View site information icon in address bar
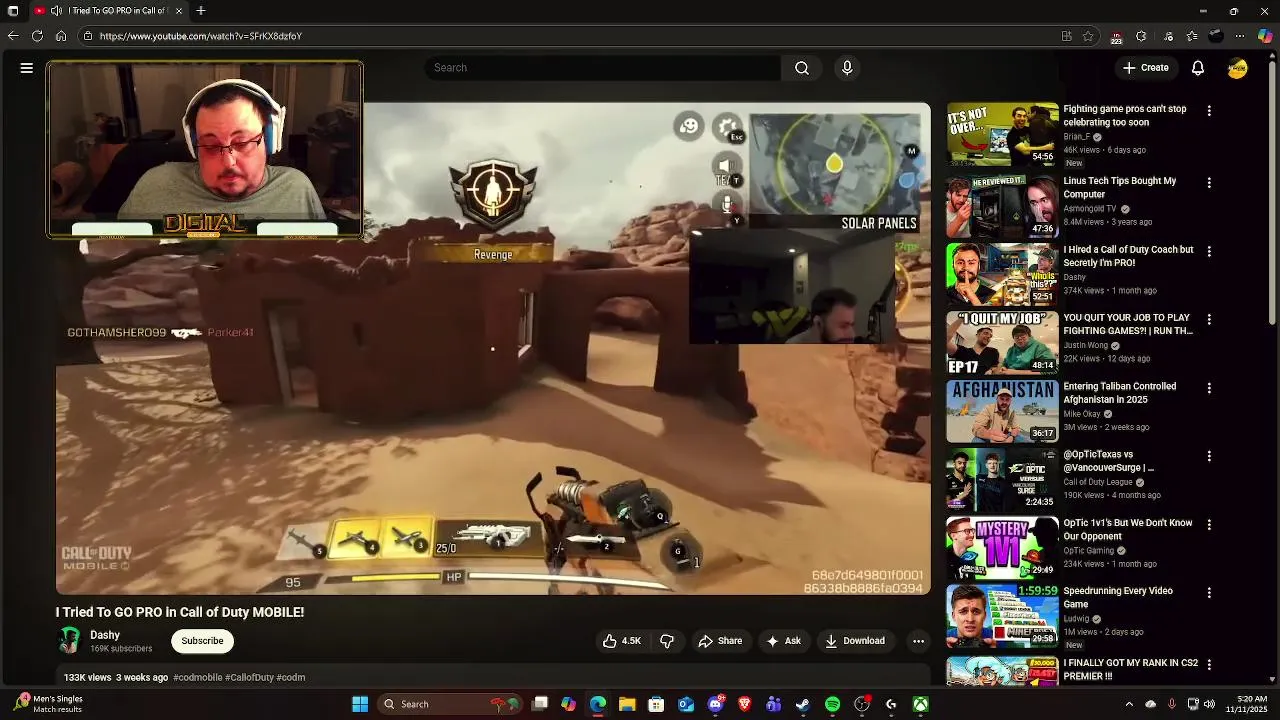Image resolution: width=1280 pixels, height=720 pixels. [88, 36]
